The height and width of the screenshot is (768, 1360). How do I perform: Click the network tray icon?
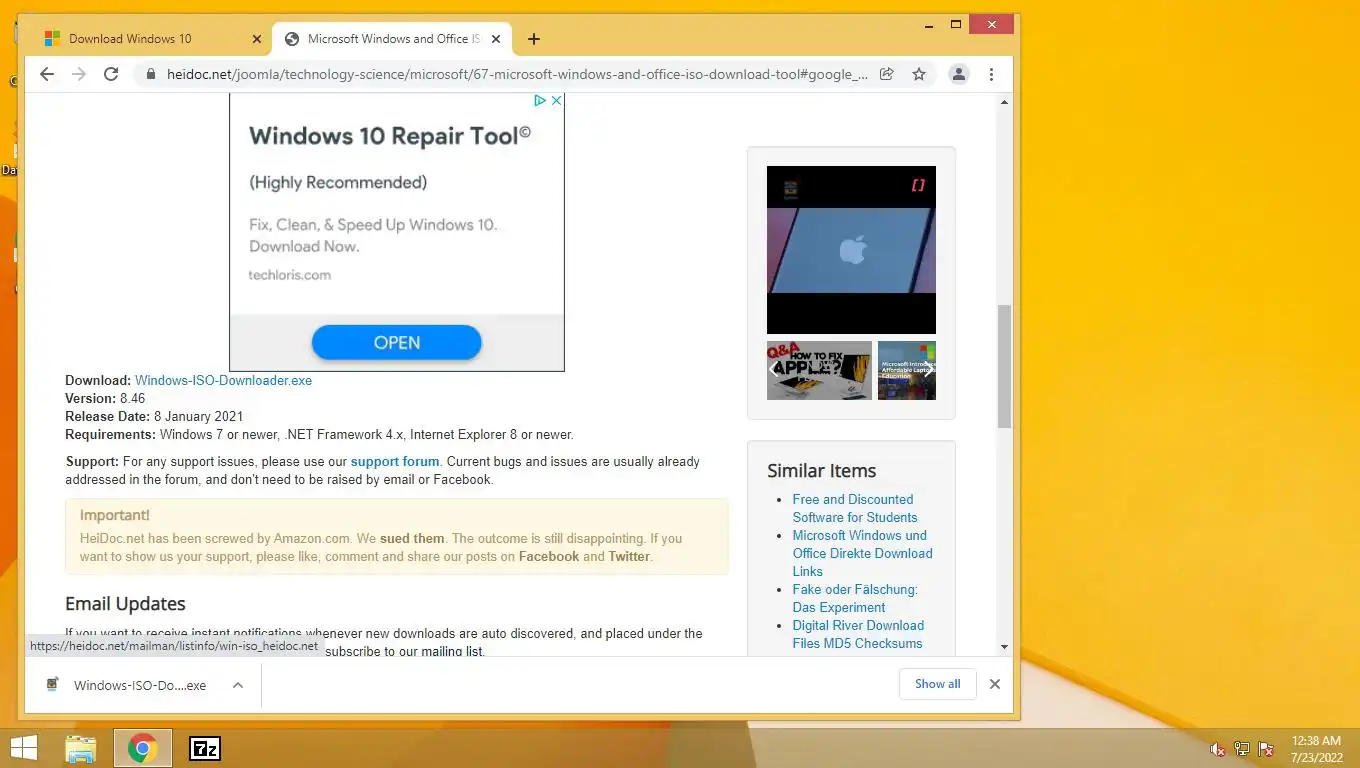point(1242,749)
